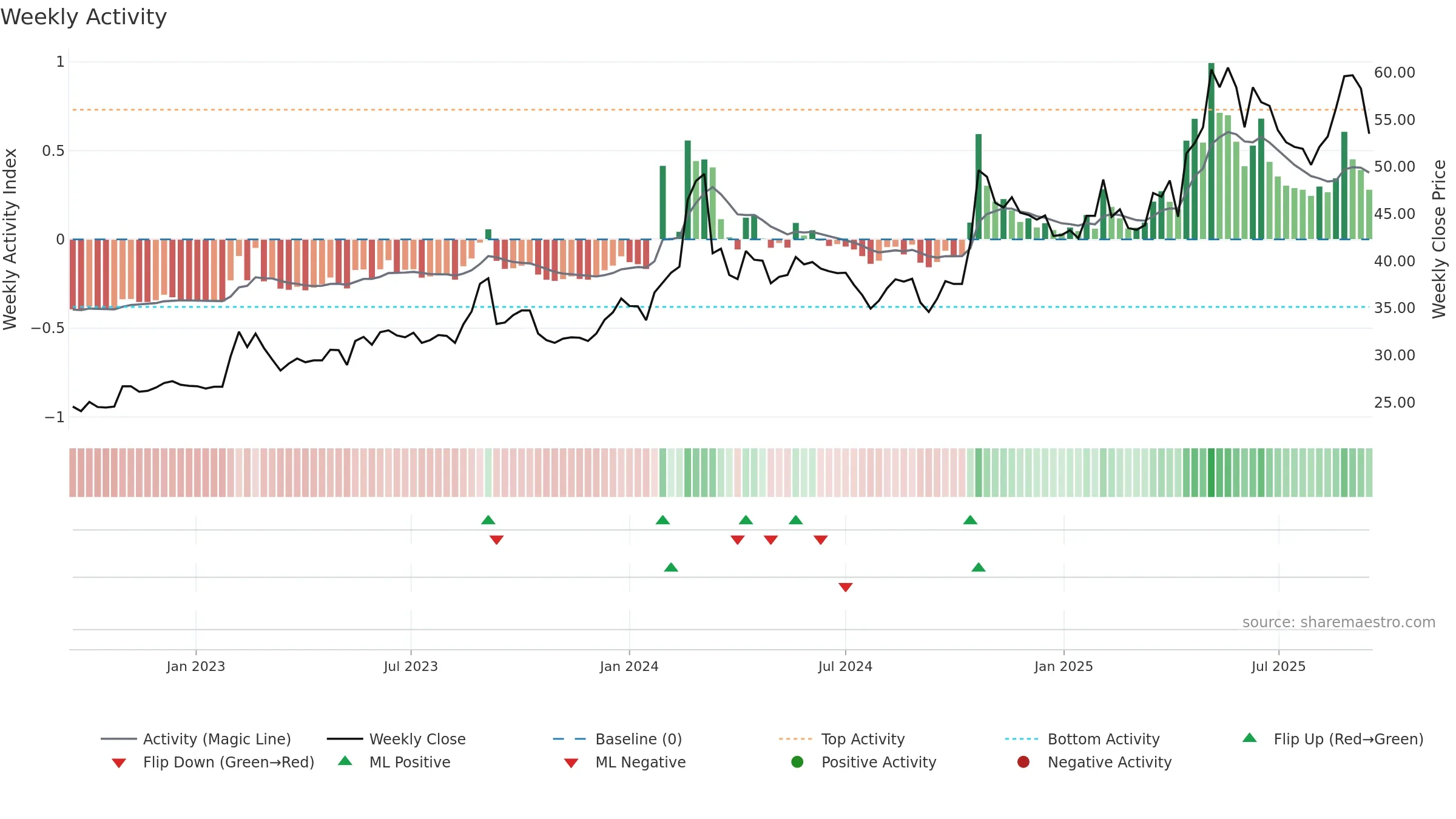Image resolution: width=1456 pixels, height=819 pixels.
Task: Toggle the Bottom Activity legend entry
Action: coord(1082,739)
